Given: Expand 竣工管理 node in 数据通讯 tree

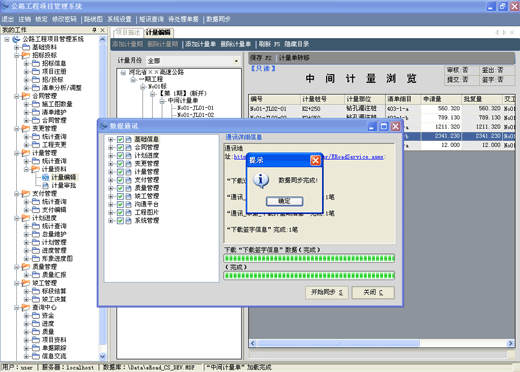Looking at the screenshot, I should 110,196.
